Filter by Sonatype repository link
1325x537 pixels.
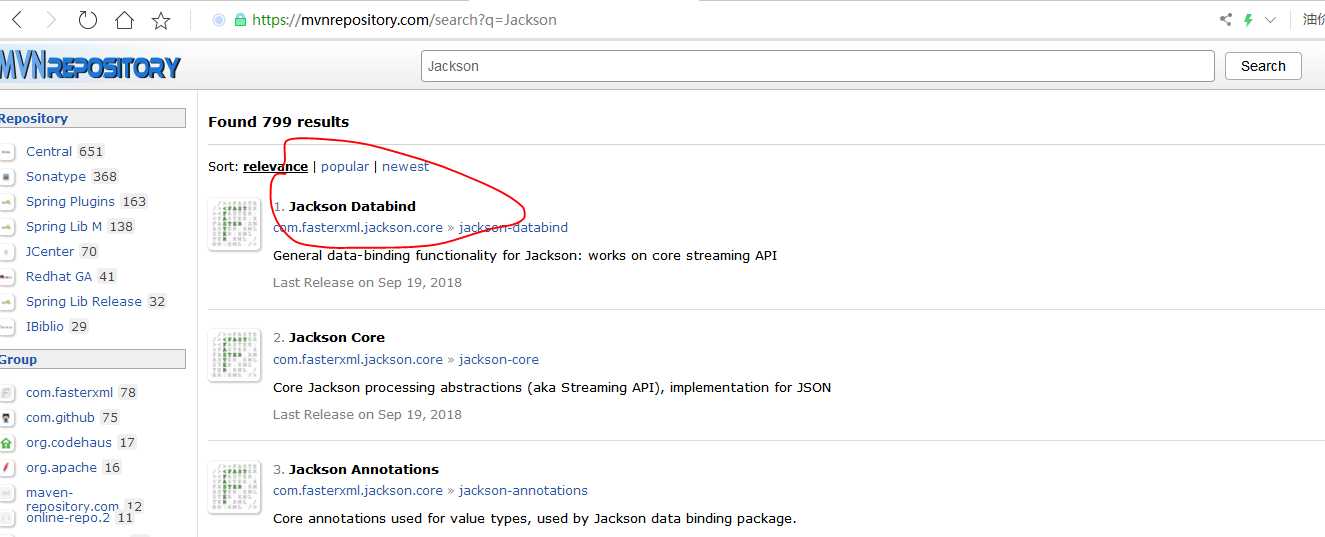(x=56, y=177)
